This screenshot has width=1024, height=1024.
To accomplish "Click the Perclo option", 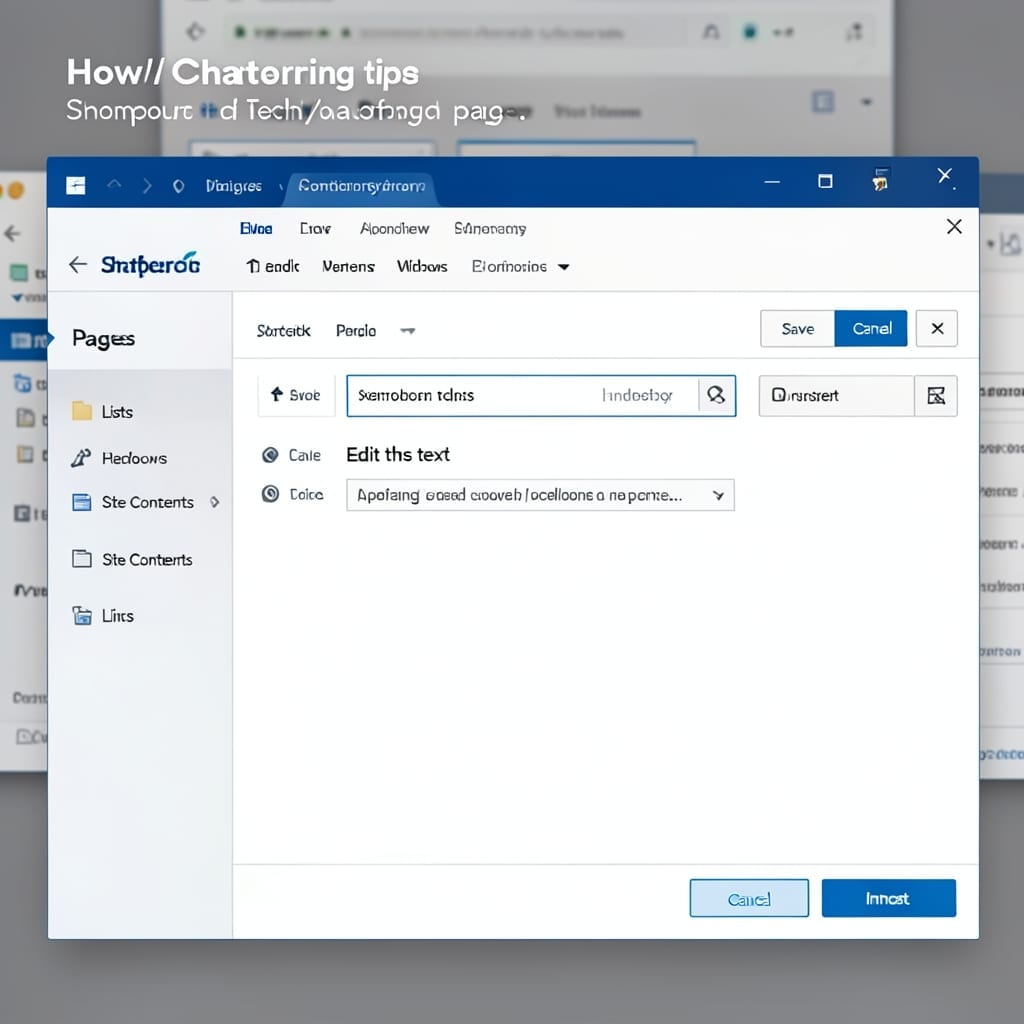I will [x=356, y=330].
